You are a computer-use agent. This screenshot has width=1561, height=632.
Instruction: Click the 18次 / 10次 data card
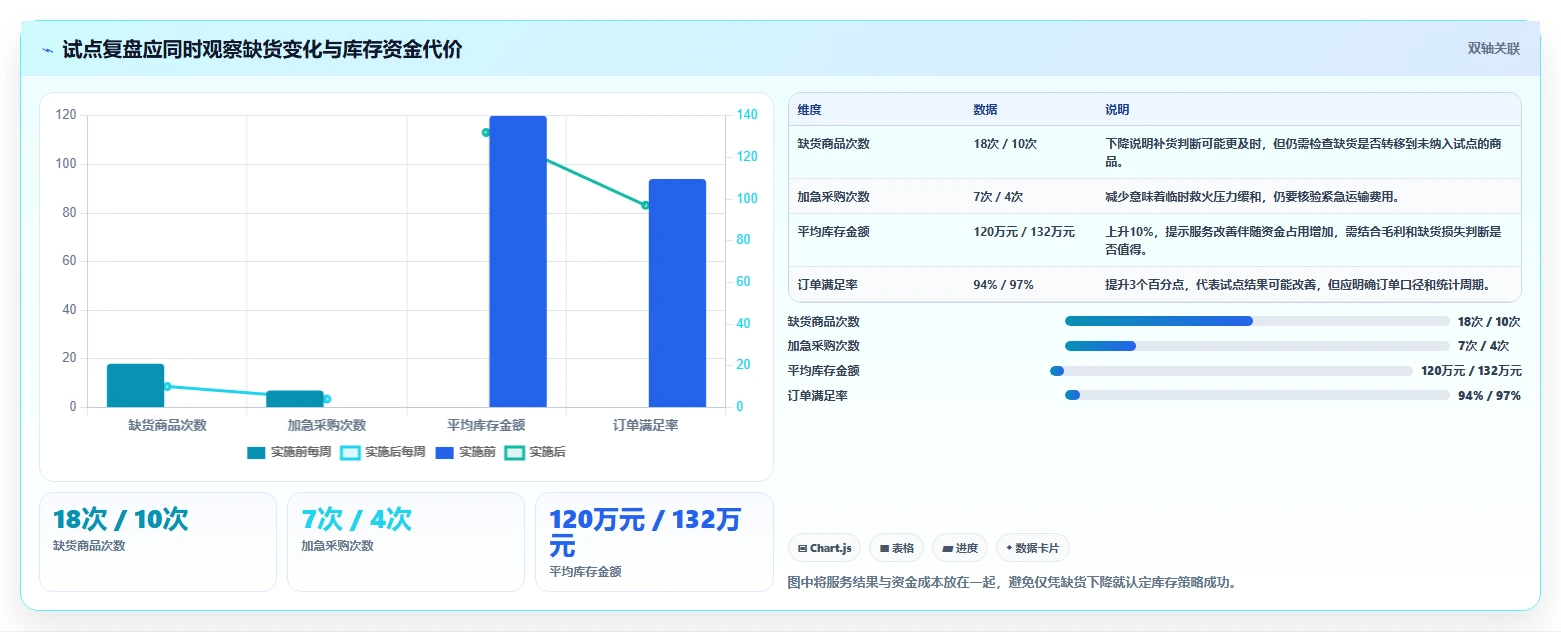coord(158,542)
